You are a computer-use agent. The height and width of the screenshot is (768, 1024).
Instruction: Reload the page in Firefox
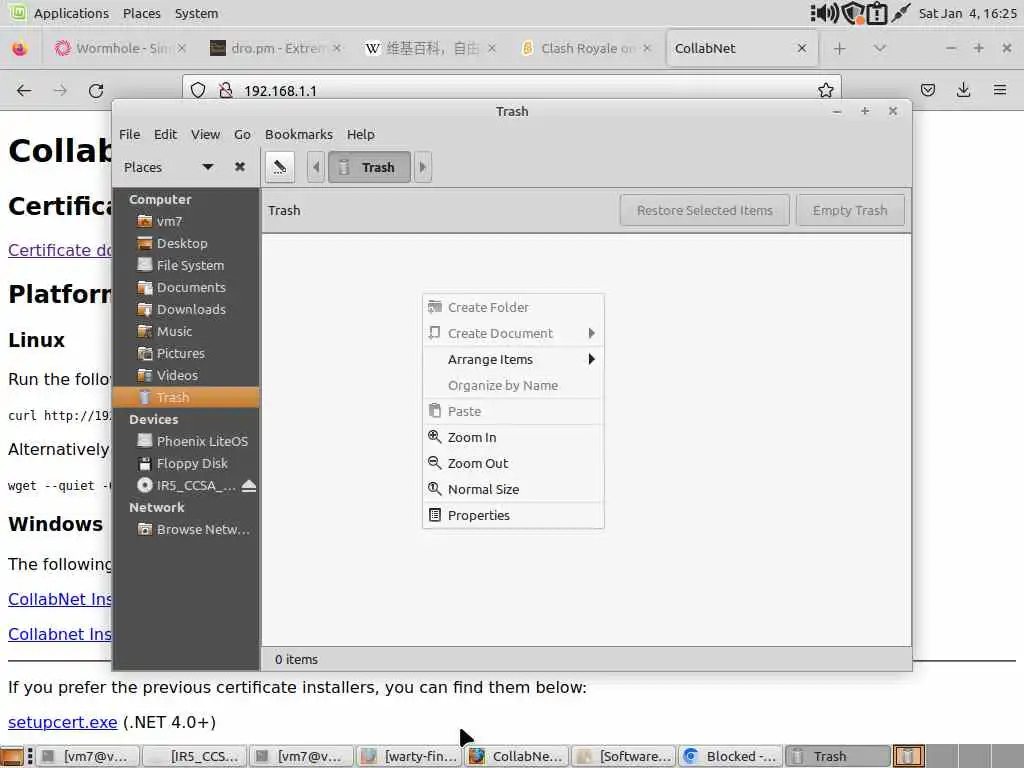pyautogui.click(x=96, y=91)
